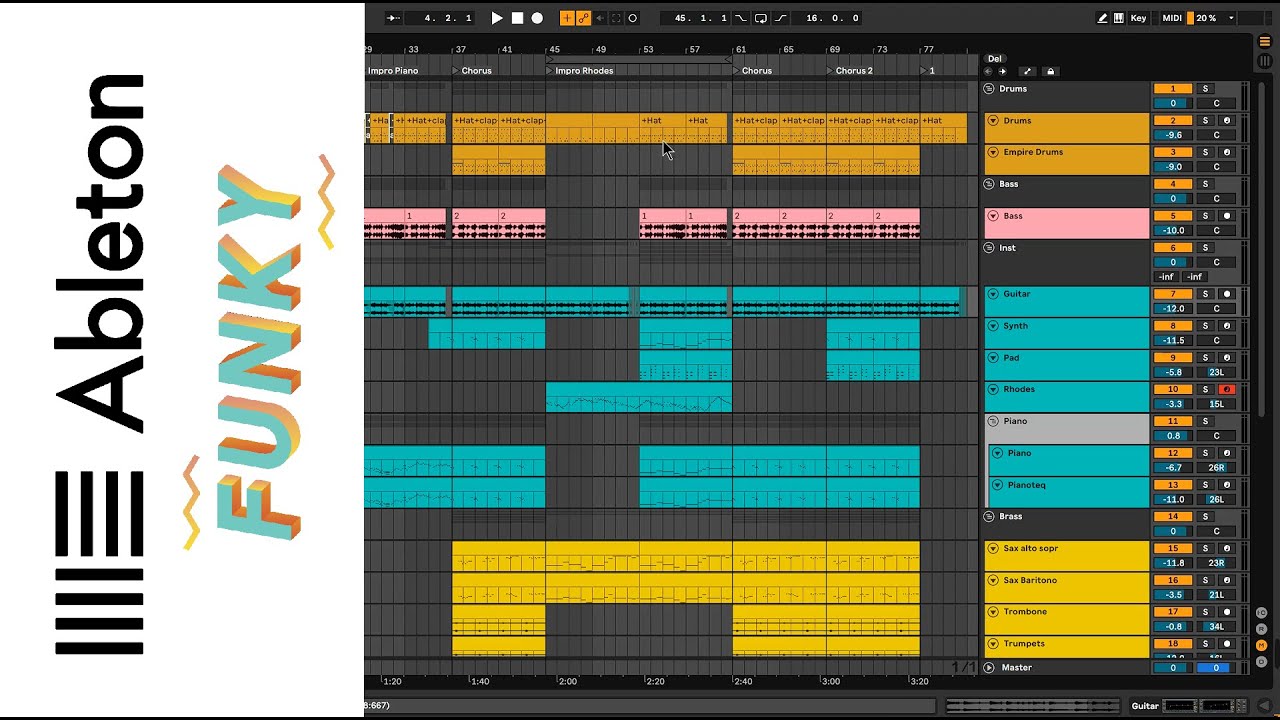1280x720 pixels.
Task: Unfold the Trombone track
Action: [x=993, y=612]
